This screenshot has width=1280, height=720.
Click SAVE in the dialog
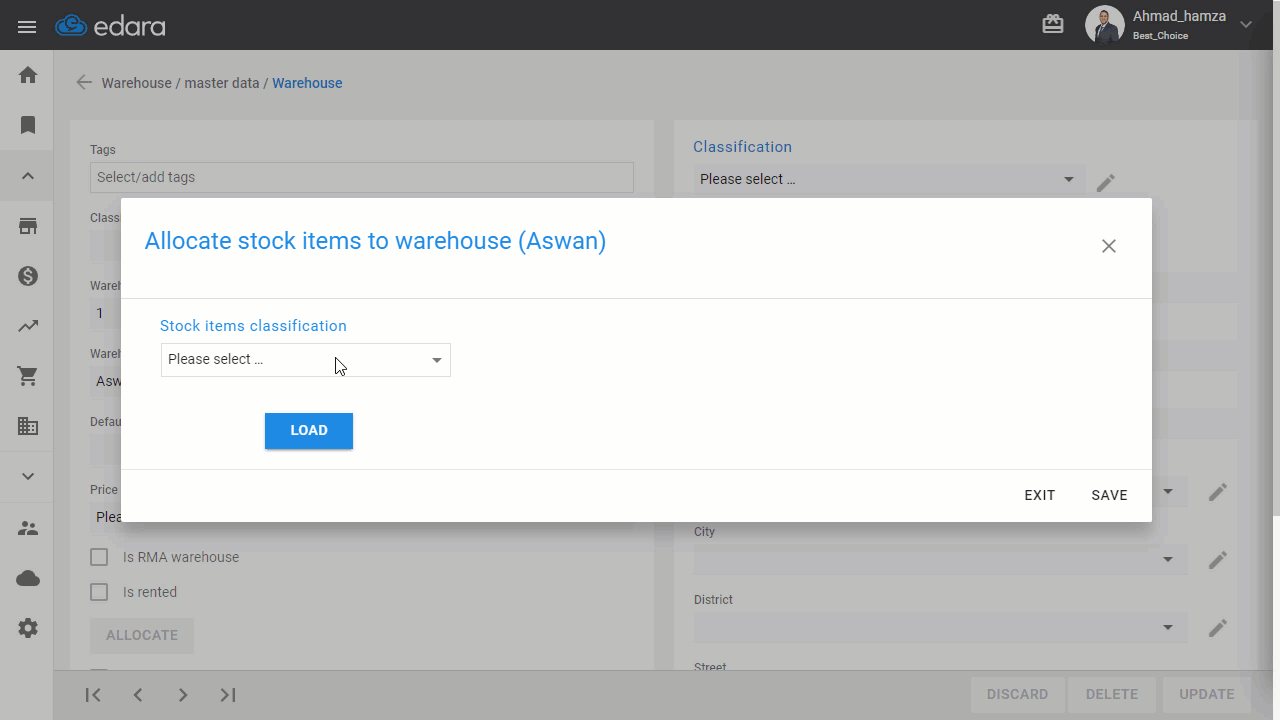click(x=1109, y=495)
